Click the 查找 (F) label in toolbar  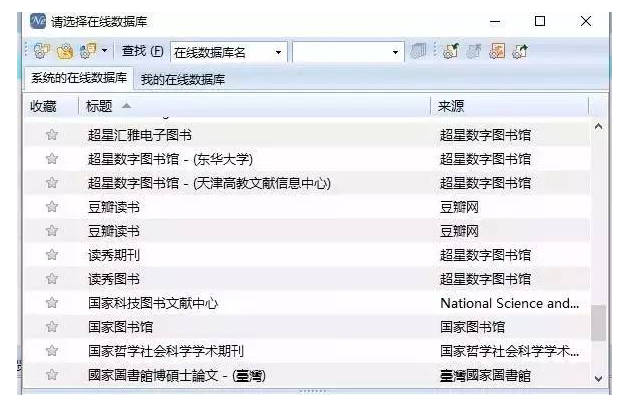(x=142, y=51)
